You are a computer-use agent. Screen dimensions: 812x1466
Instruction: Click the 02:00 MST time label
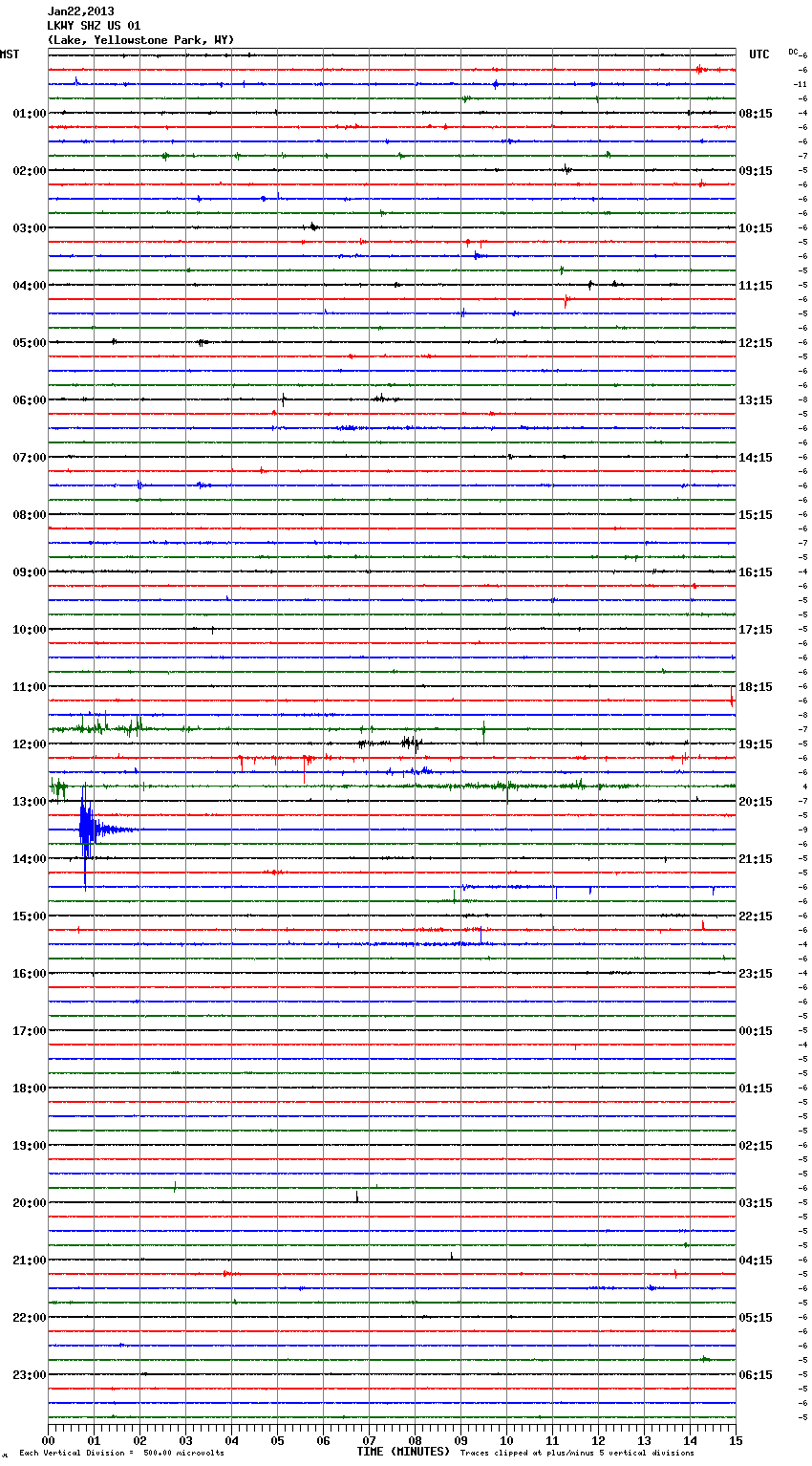click(30, 171)
